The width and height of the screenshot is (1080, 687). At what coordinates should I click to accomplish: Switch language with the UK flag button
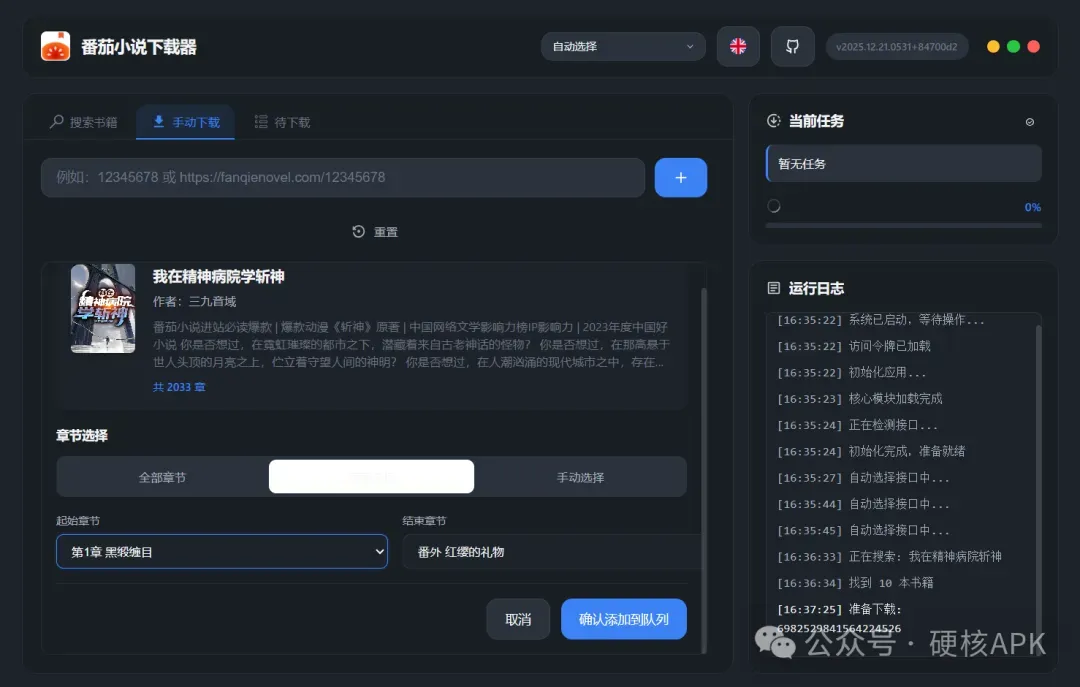[738, 46]
